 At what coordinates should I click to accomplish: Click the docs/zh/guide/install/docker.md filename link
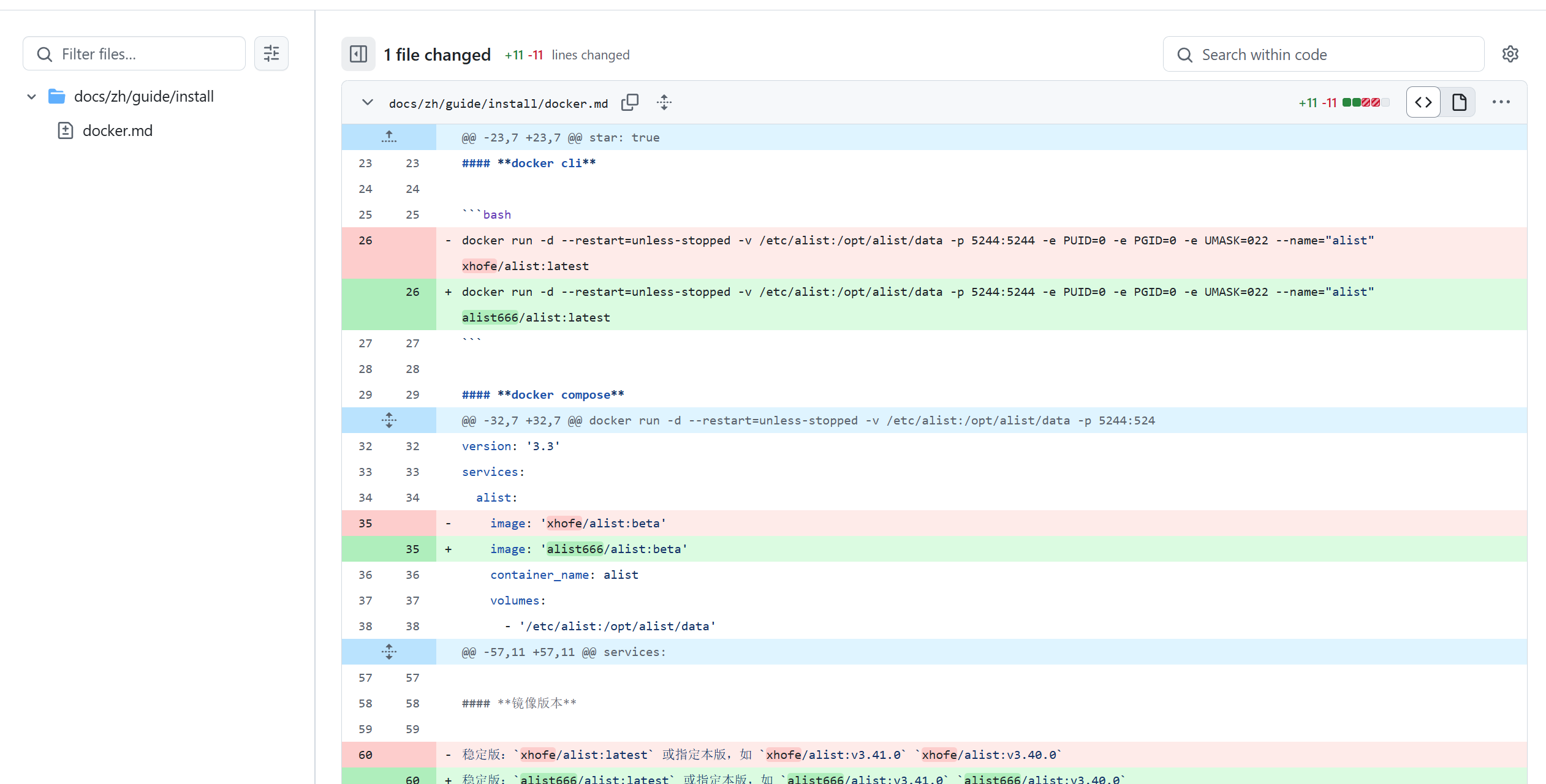498,104
